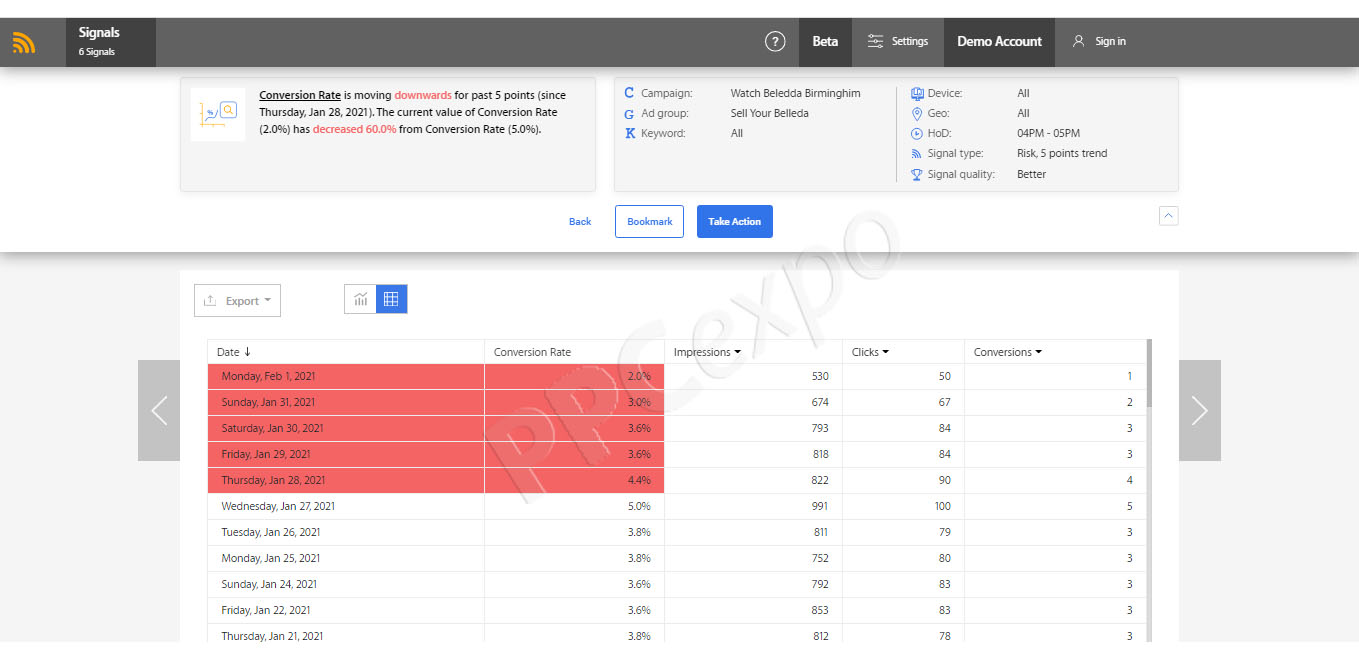The height and width of the screenshot is (664, 1359).
Task: Select the Friday, Jan 22, 2021 row
Action: coord(677,610)
